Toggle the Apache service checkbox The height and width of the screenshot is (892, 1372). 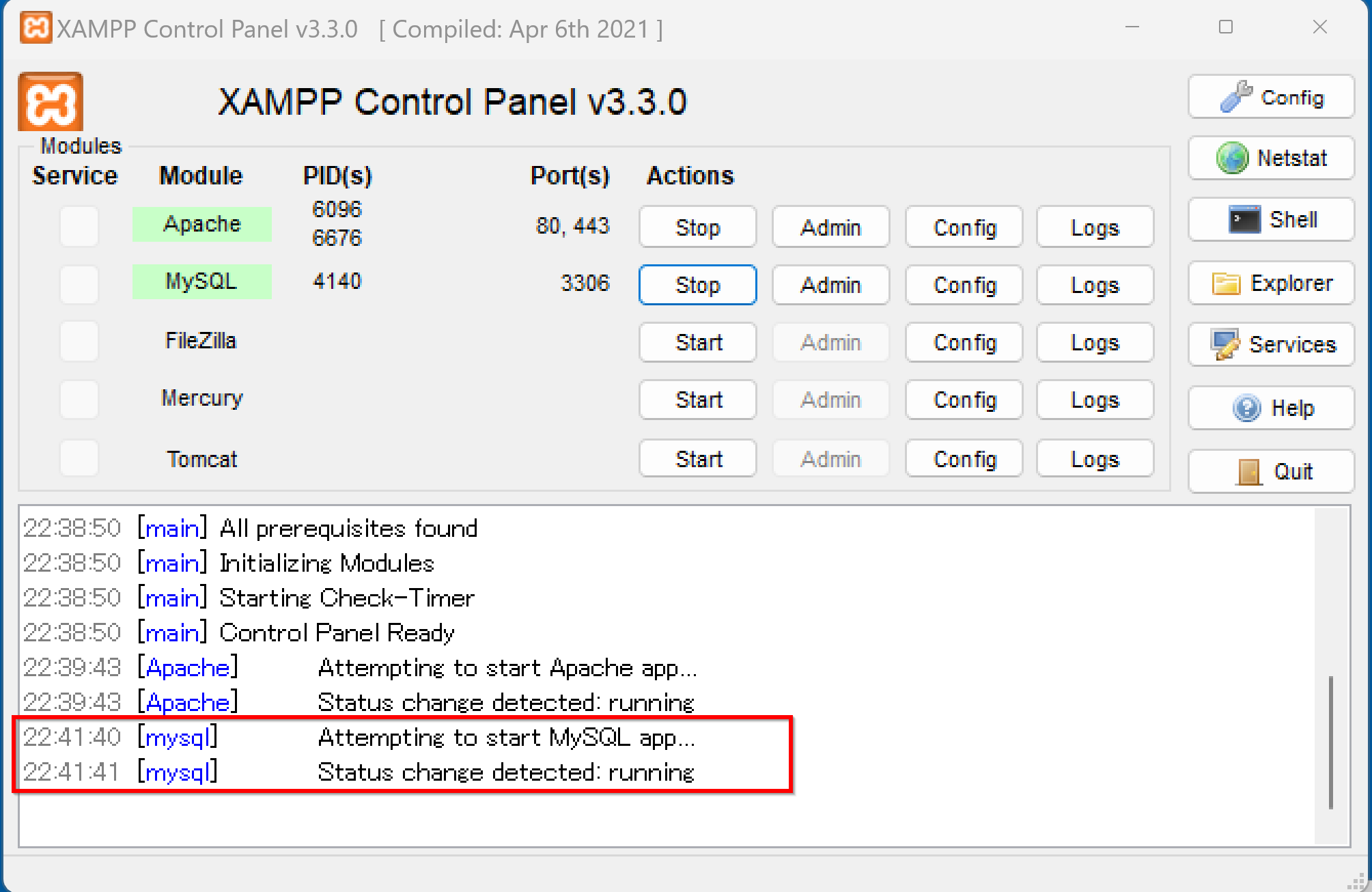pyautogui.click(x=79, y=226)
